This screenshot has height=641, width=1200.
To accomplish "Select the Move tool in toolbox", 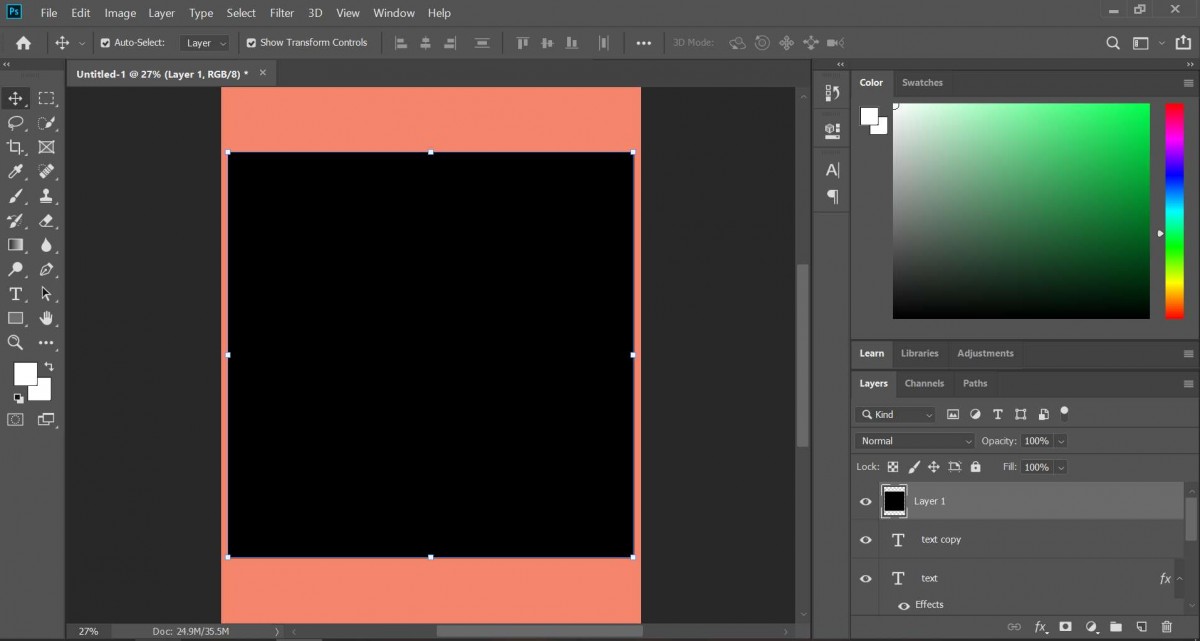I will point(16,98).
